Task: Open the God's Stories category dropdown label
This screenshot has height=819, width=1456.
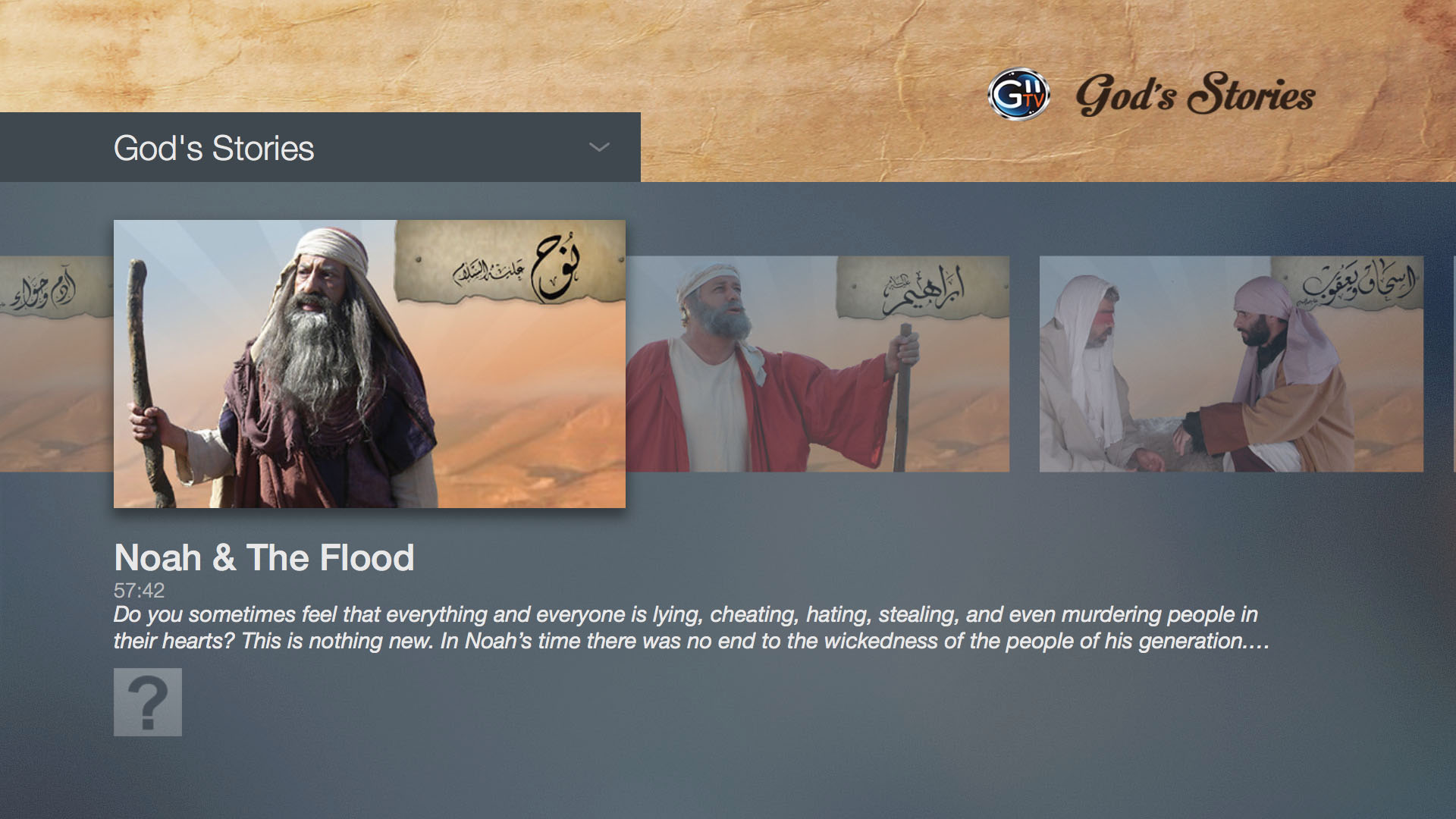Action: pyautogui.click(x=214, y=148)
